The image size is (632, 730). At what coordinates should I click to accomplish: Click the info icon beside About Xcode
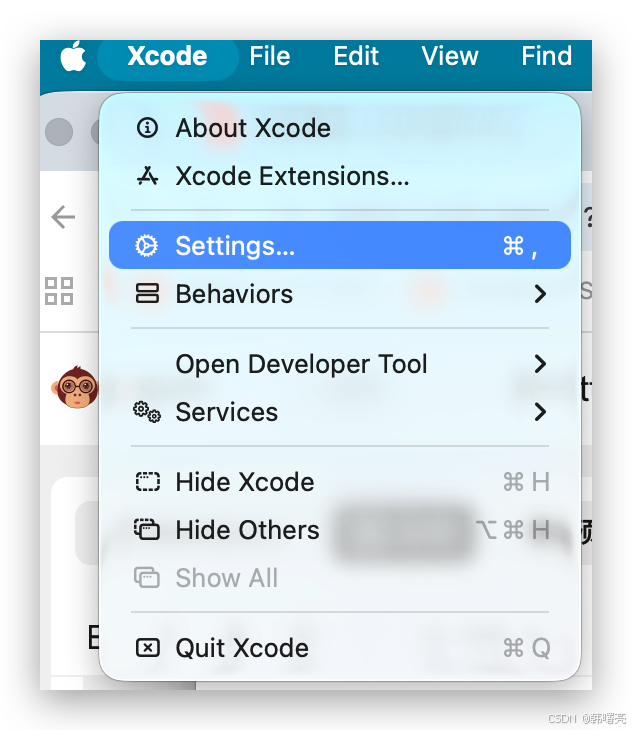pyautogui.click(x=148, y=128)
